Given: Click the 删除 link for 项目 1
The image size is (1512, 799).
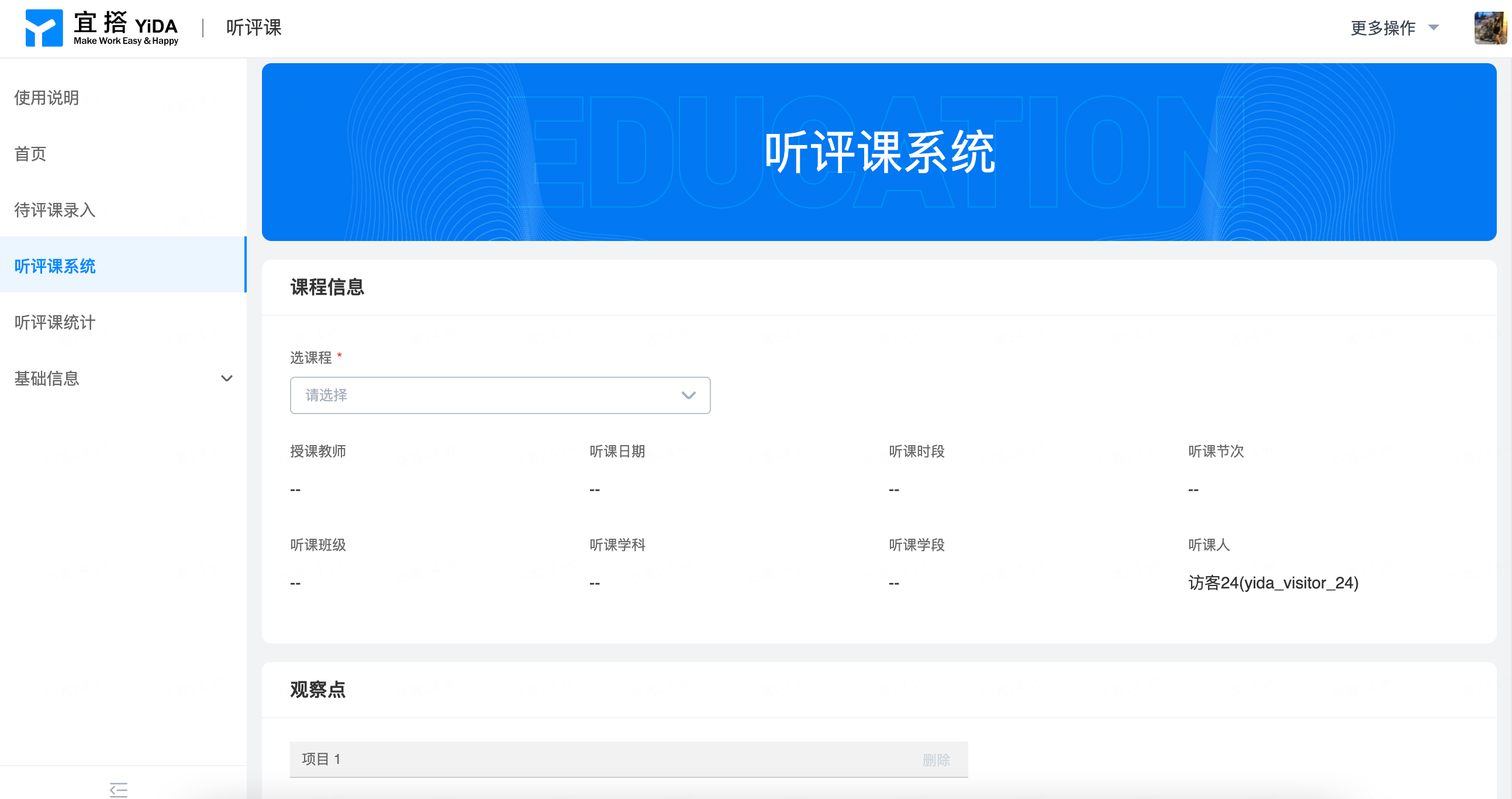Looking at the screenshot, I should pos(935,760).
